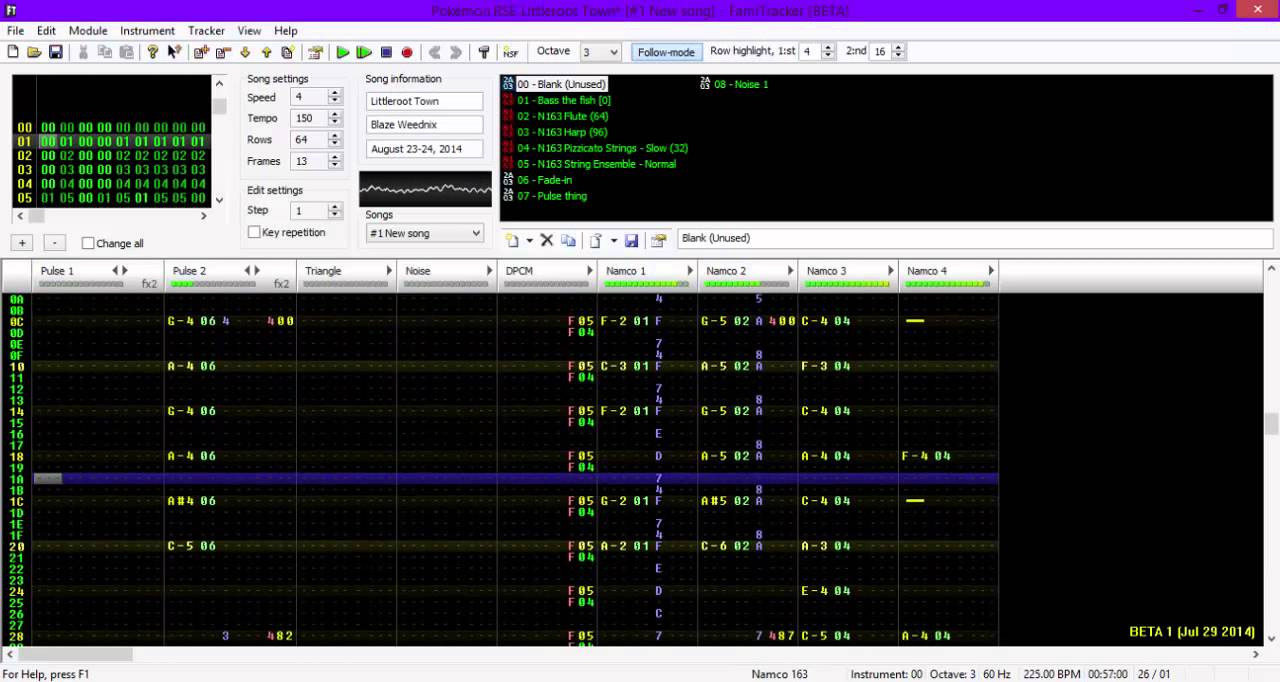Click the song title field Littleroot Town
1280x682 pixels.
(424, 101)
